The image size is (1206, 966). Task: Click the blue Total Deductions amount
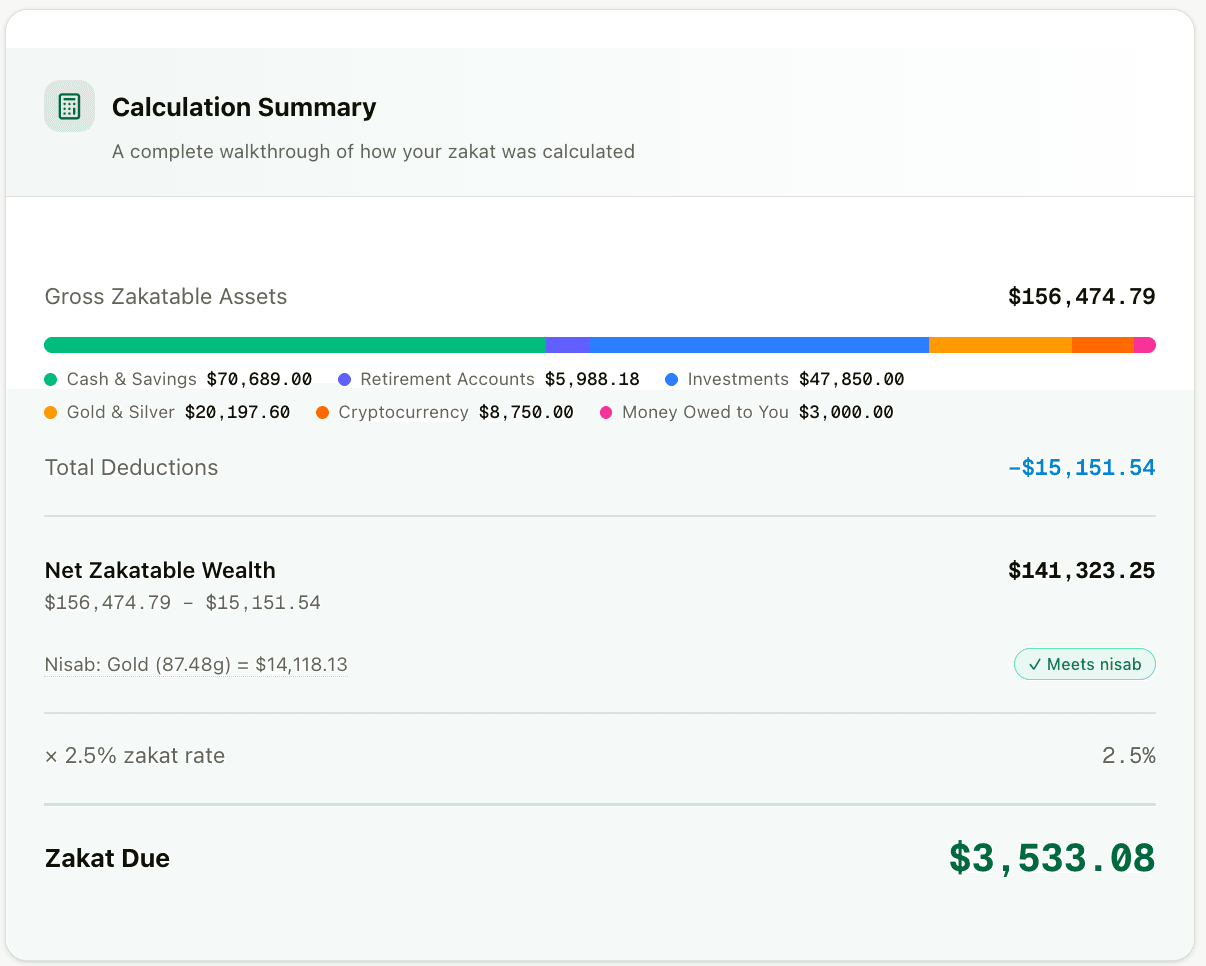pos(1081,467)
